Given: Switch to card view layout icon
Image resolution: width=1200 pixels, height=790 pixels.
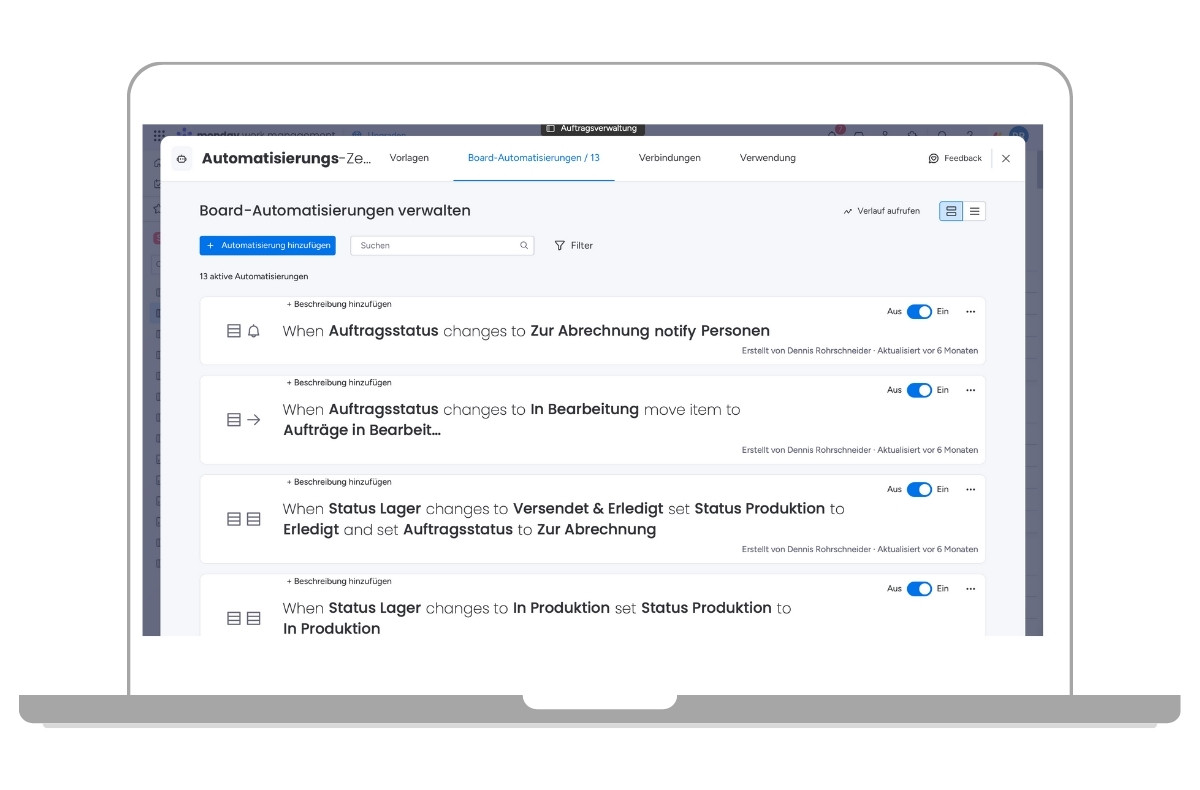Looking at the screenshot, I should (x=951, y=211).
